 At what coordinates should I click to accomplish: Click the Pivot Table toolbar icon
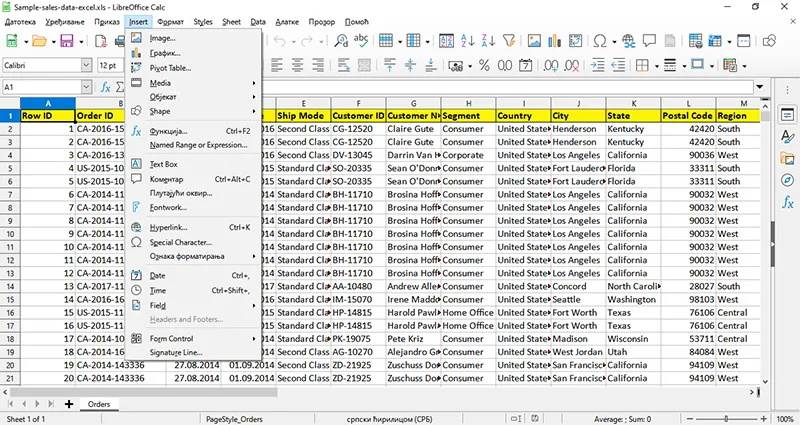click(576, 41)
